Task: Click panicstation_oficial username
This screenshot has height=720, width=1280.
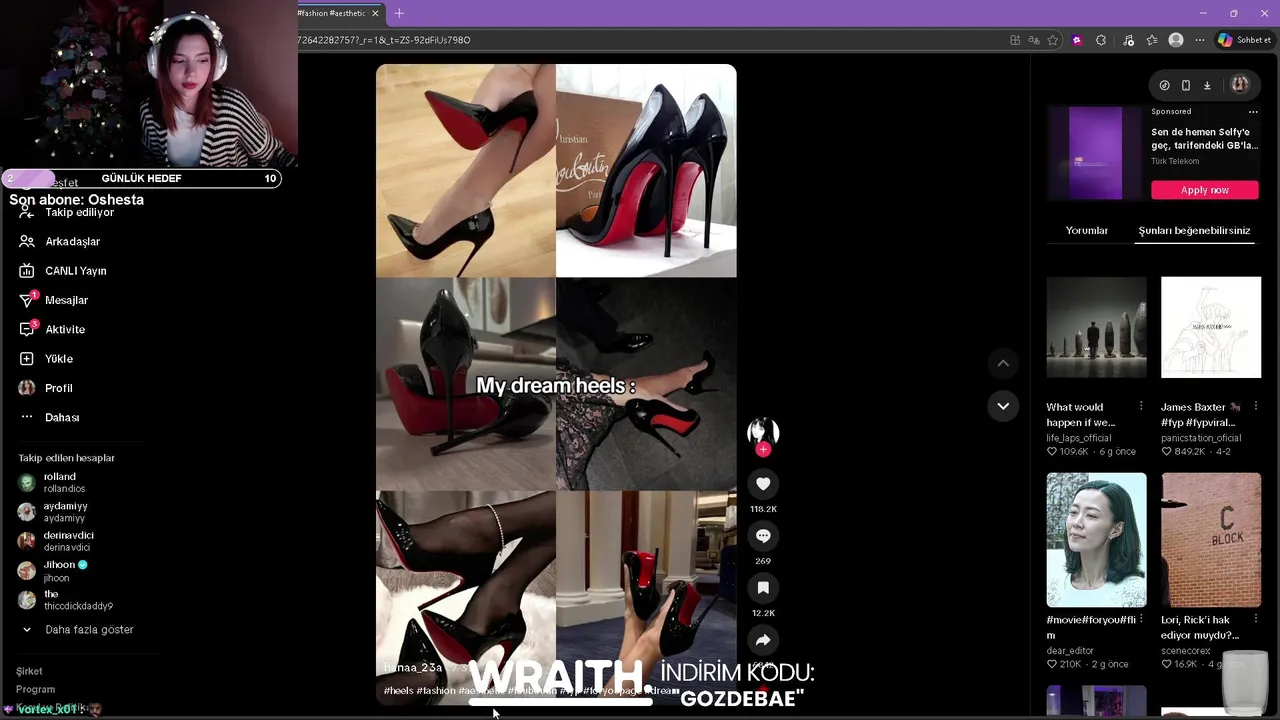Action: [x=1201, y=438]
